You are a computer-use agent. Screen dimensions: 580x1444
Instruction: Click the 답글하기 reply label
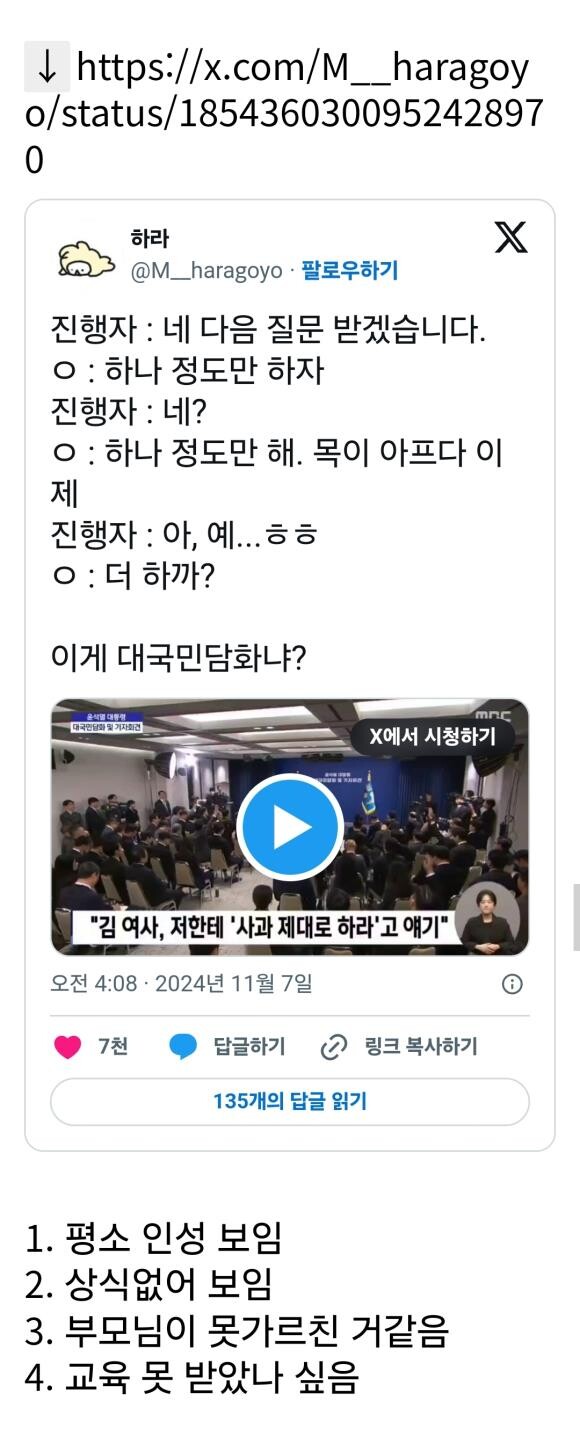tap(249, 1047)
